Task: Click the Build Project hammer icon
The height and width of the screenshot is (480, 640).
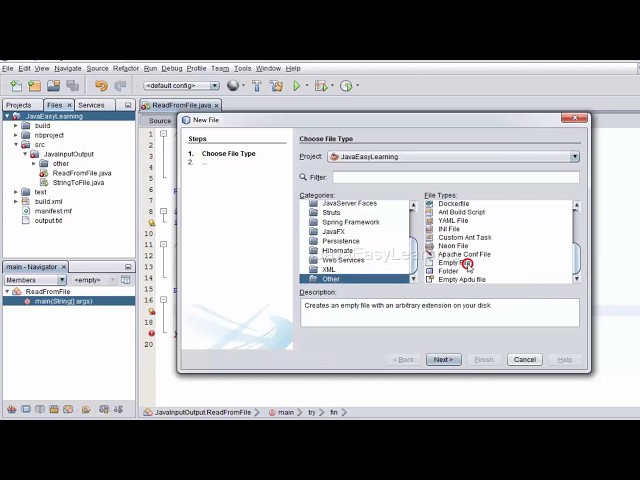Action: coord(257,86)
